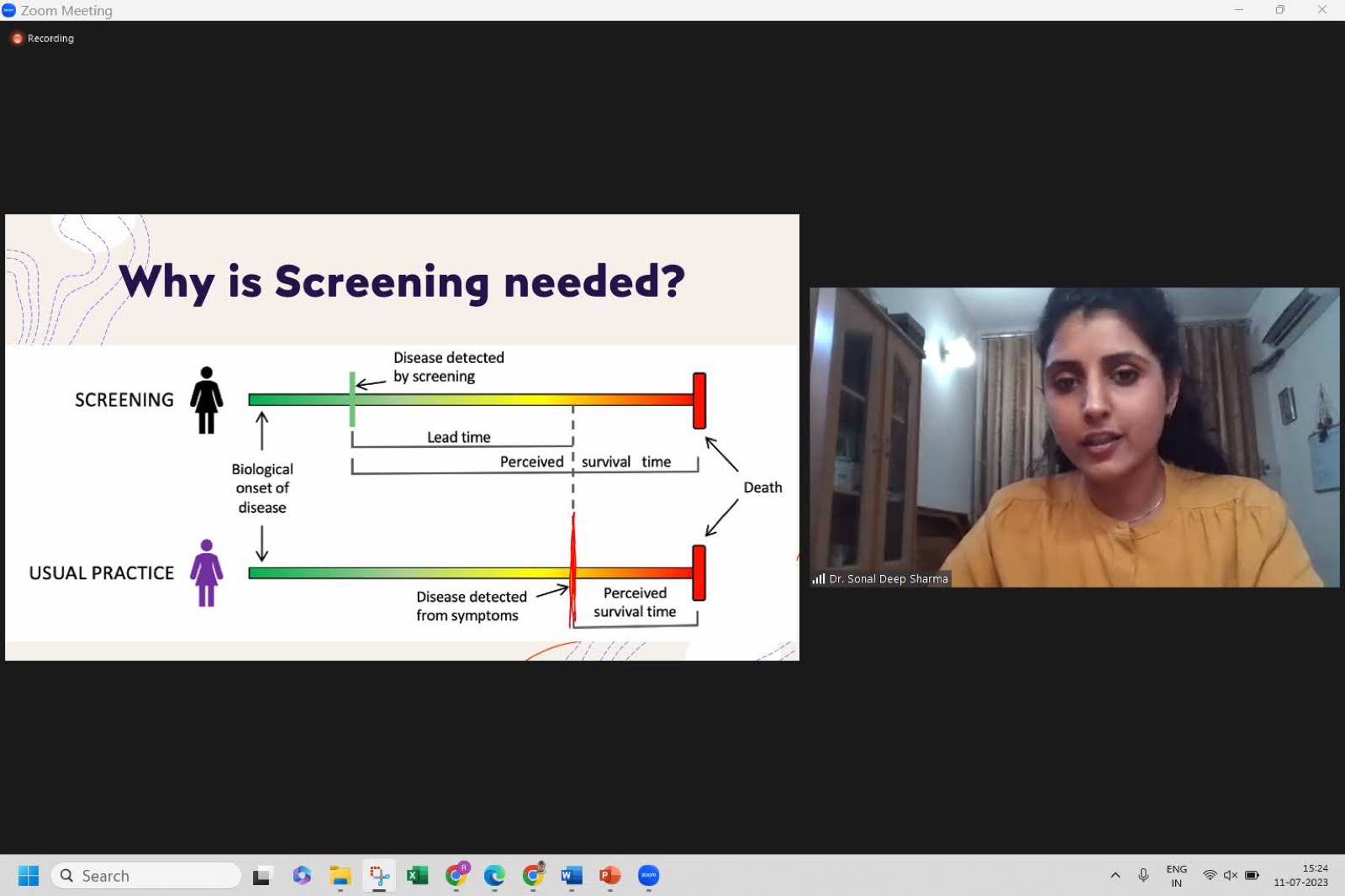Viewport: 1345px width, 896px height.
Task: Launch Microsoft Edge from the taskbar
Action: pyautogui.click(x=493, y=876)
